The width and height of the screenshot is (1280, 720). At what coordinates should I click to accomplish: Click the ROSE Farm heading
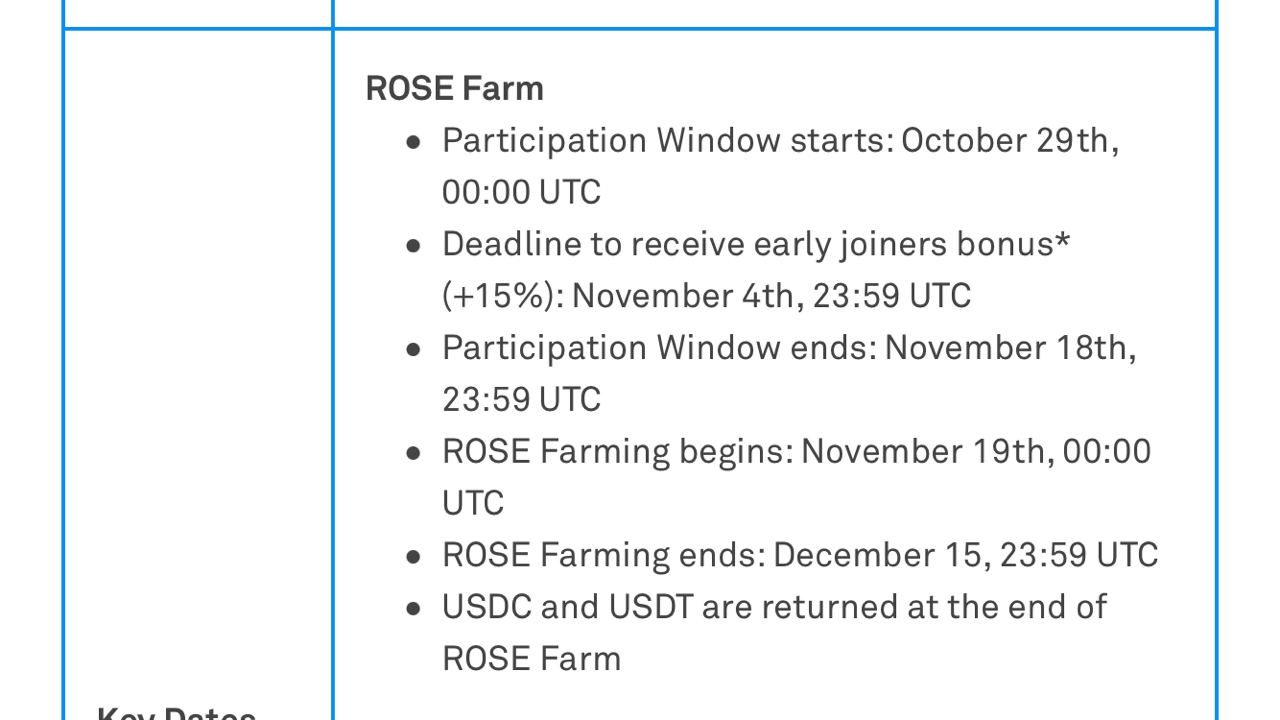tap(454, 88)
